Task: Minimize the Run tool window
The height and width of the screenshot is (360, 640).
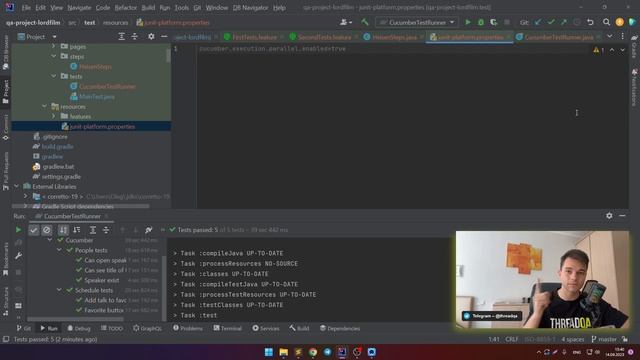Action: 622,216
